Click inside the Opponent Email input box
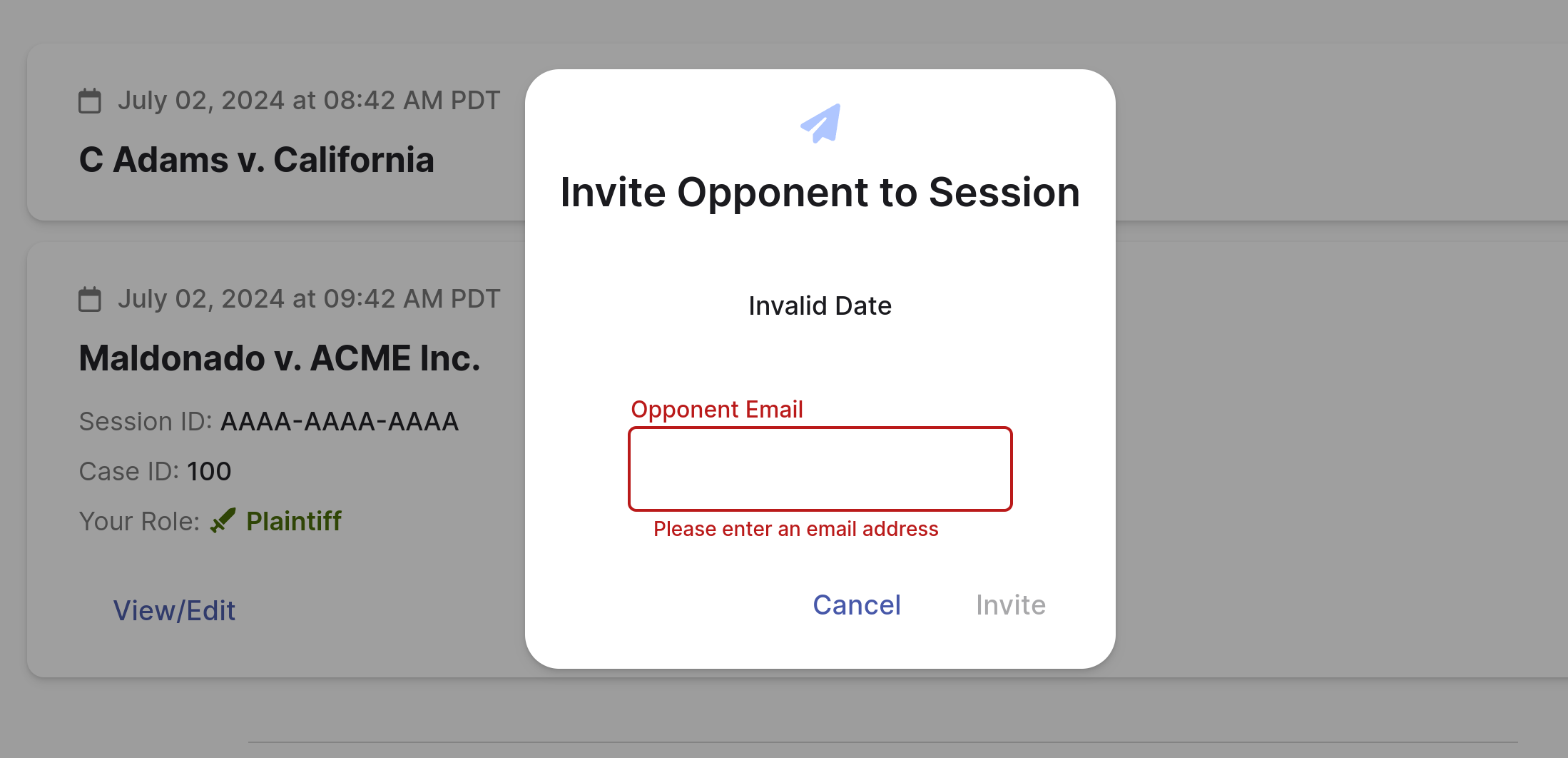This screenshot has width=1568, height=758. (x=820, y=469)
